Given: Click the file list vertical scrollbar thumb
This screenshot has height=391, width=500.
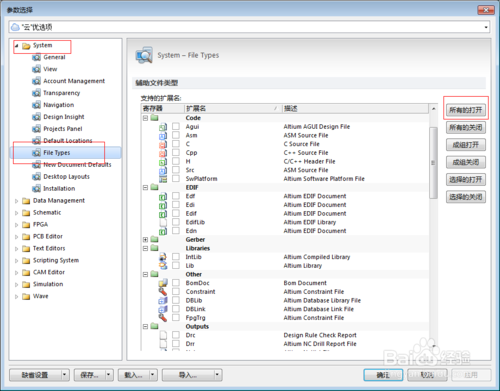Looking at the screenshot, I should click(433, 163).
